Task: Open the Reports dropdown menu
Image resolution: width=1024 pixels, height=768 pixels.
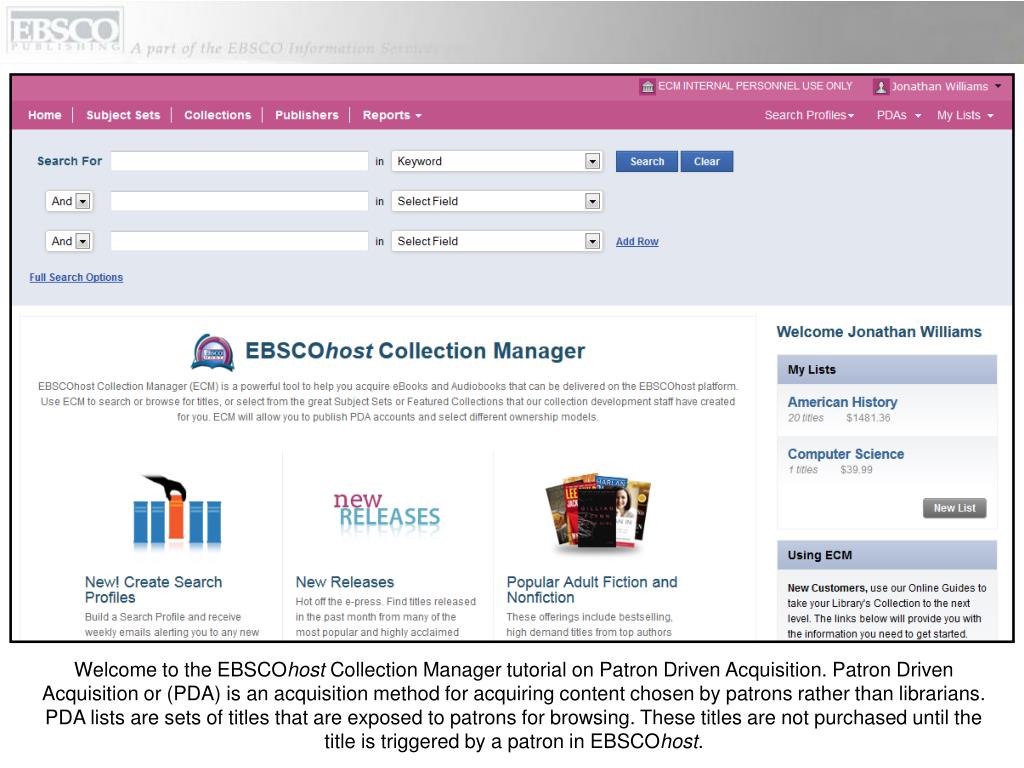Action: tap(392, 116)
